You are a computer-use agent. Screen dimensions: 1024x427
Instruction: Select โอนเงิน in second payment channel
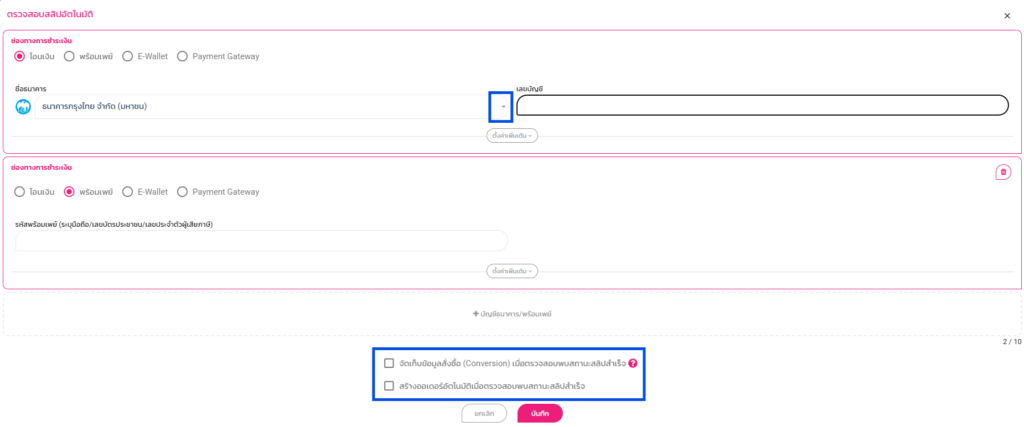pyautogui.click(x=20, y=191)
